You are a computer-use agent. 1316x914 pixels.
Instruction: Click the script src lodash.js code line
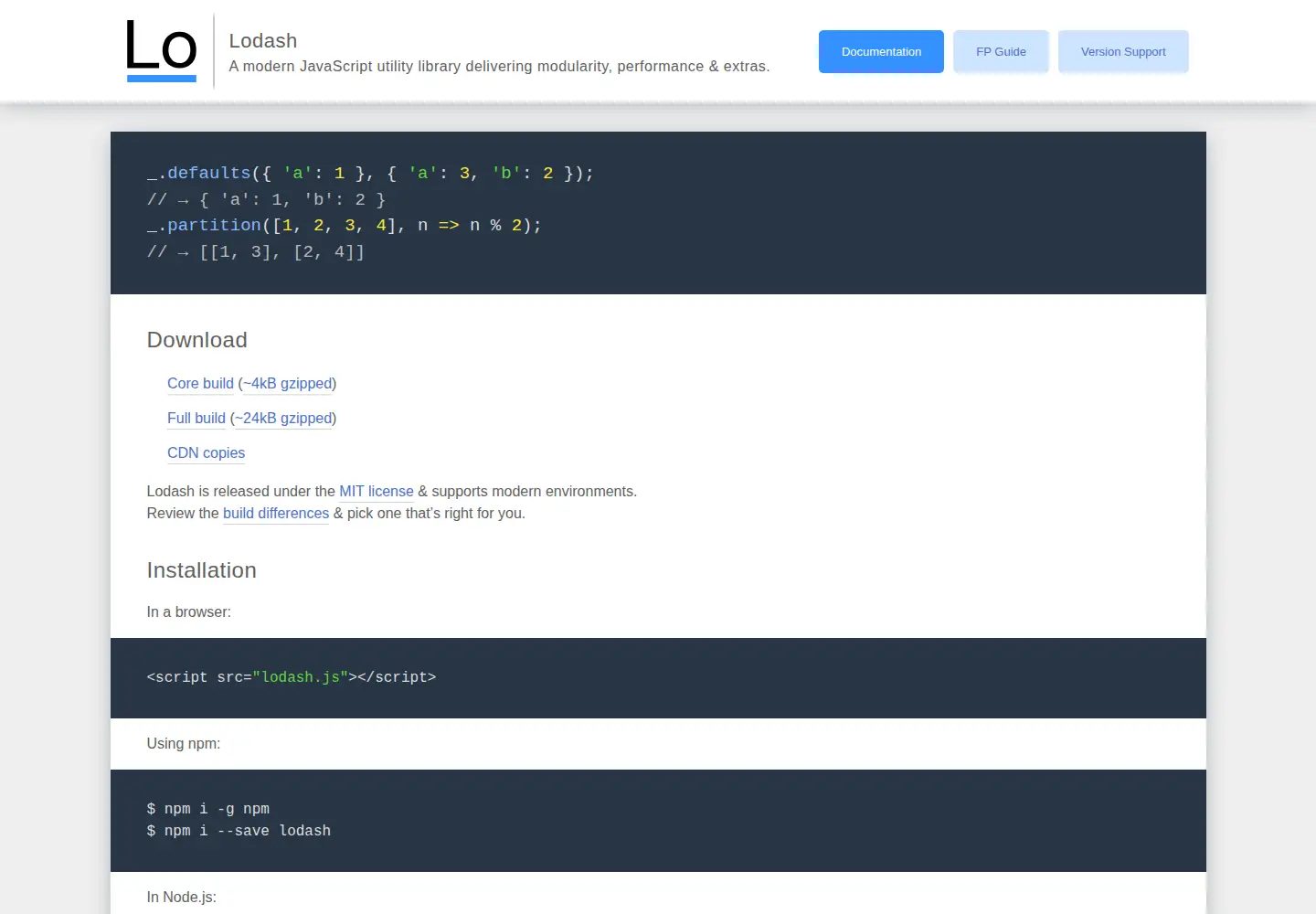coord(292,677)
